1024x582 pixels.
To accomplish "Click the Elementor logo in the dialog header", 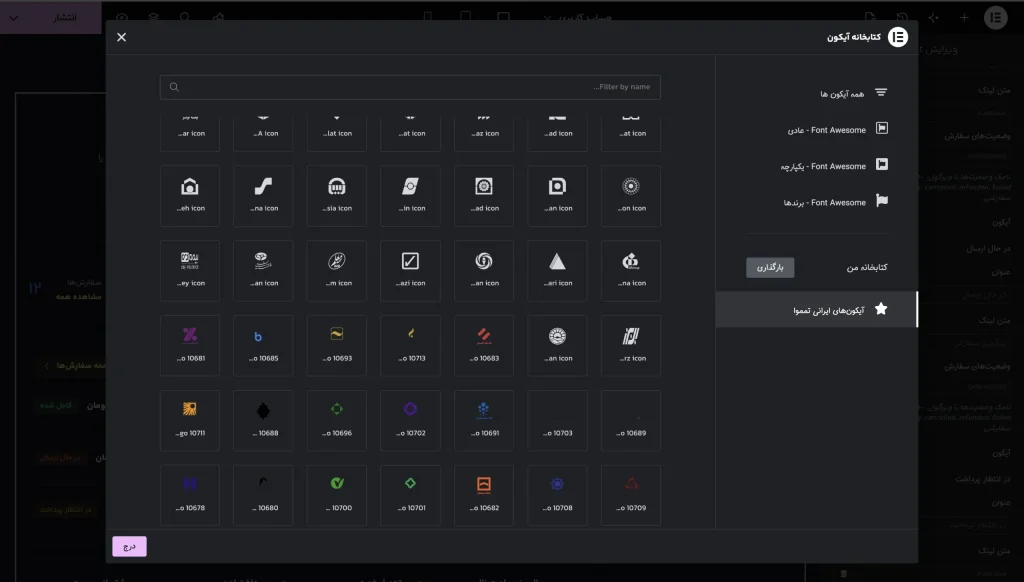I will (897, 37).
